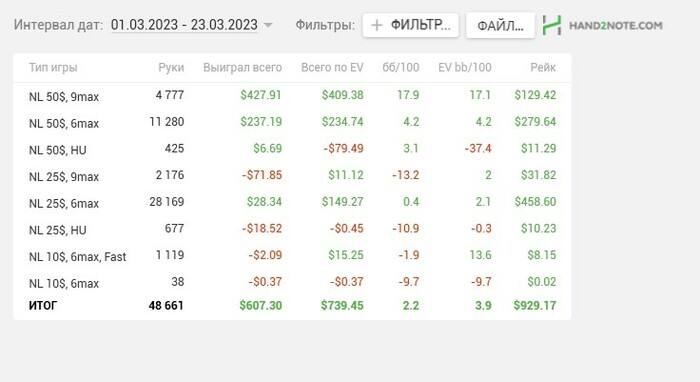Sort by Рейк column header
Image resolution: width=700 pixels, height=382 pixels.
(x=543, y=67)
